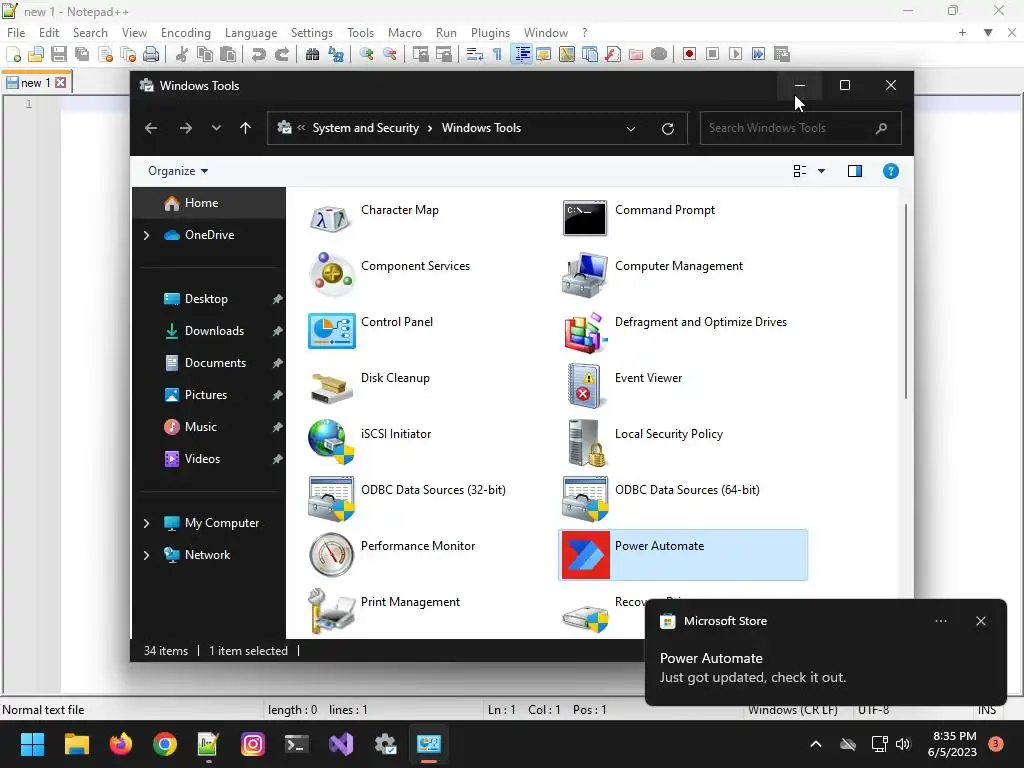The image size is (1024, 768).
Task: Open the Settings menu in Notepad++
Action: (x=312, y=33)
